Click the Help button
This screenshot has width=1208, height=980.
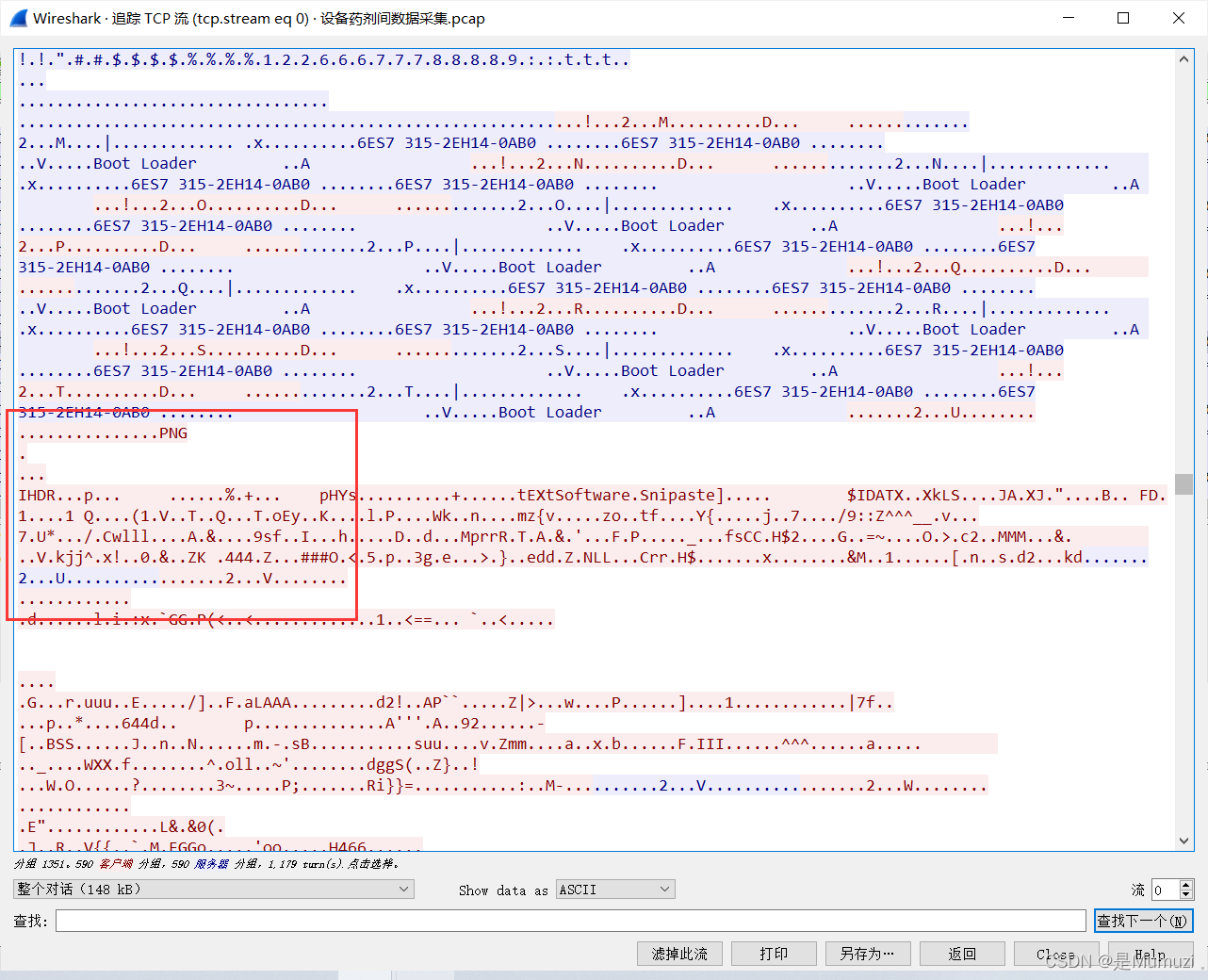(1151, 954)
